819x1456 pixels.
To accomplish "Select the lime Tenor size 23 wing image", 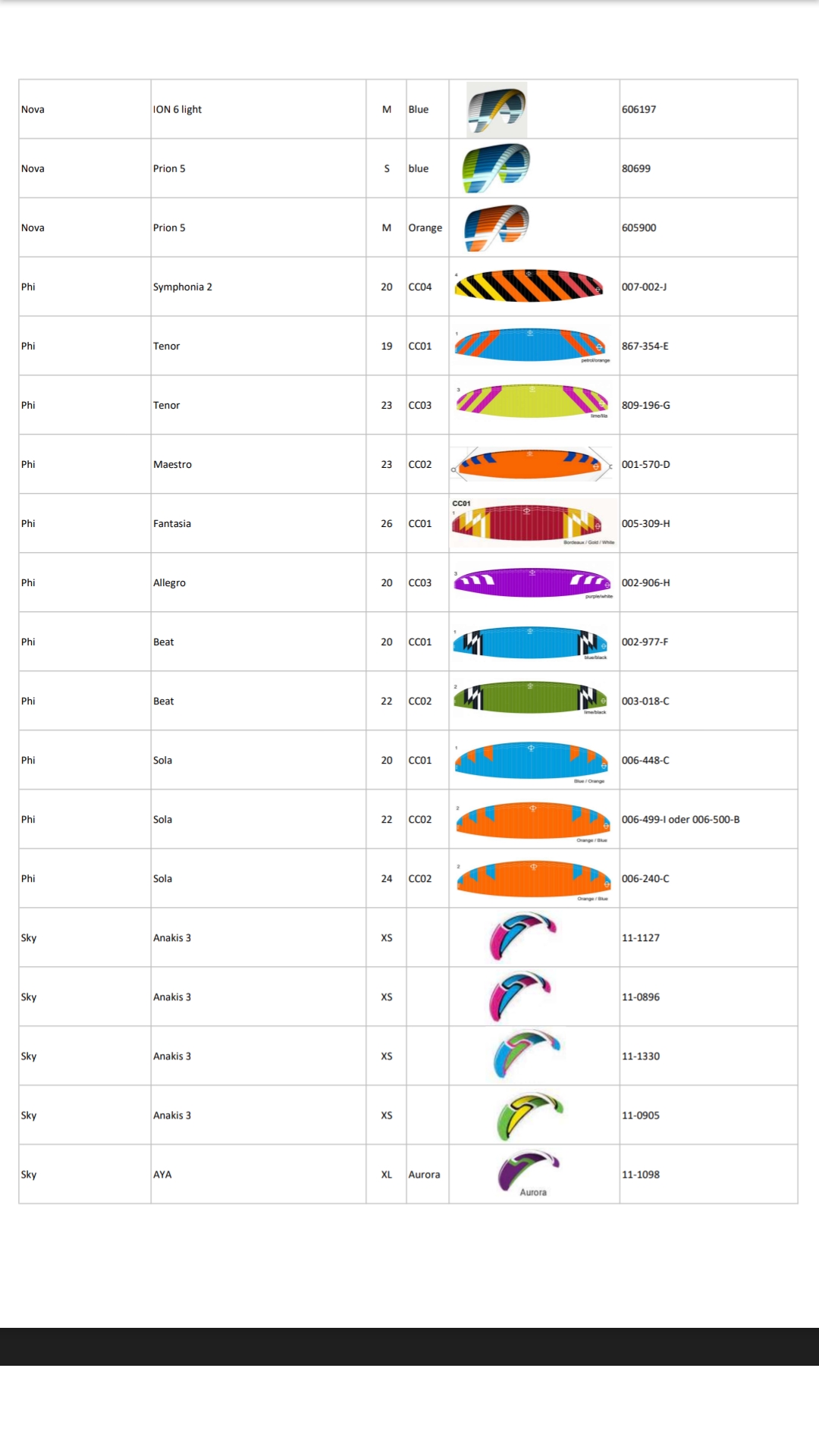I will coord(532,402).
